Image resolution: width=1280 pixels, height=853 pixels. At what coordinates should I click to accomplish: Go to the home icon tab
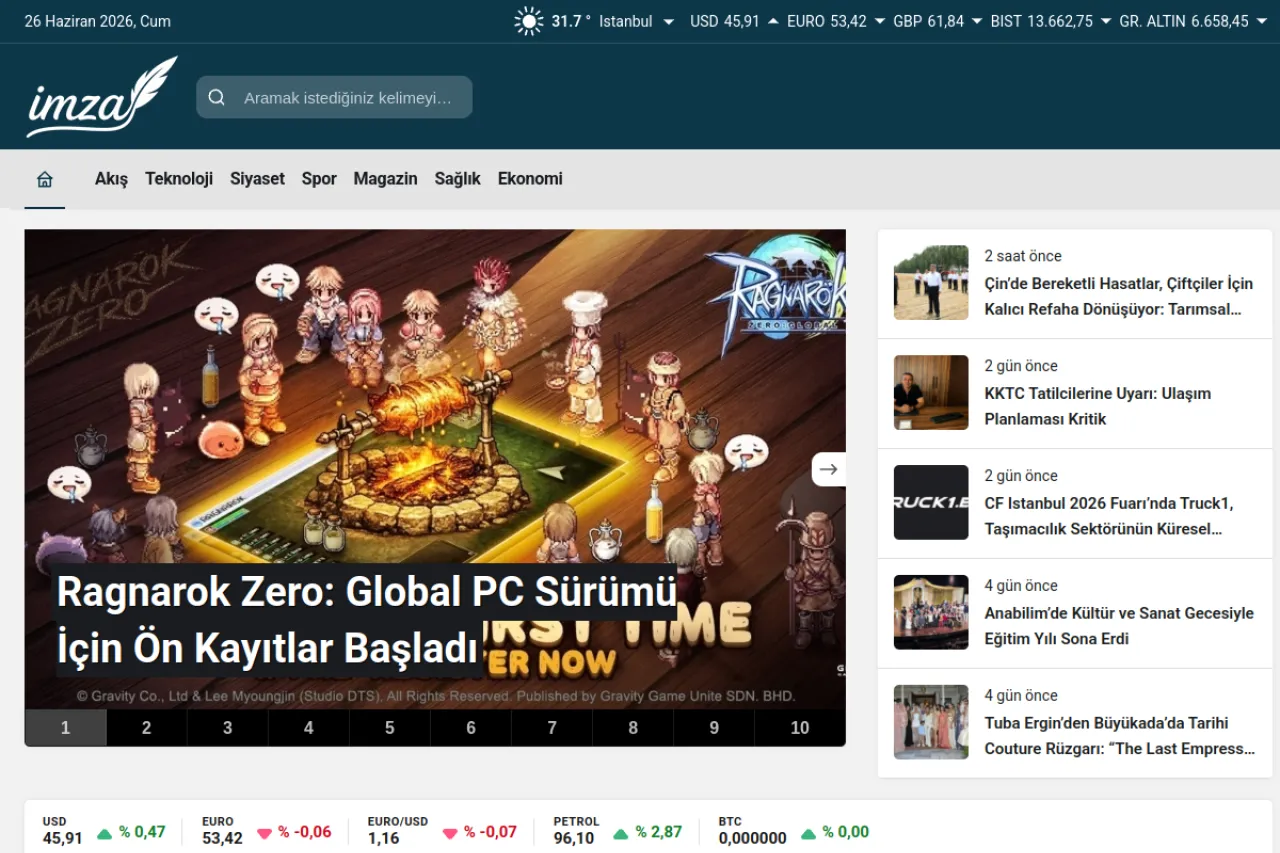pyautogui.click(x=45, y=179)
